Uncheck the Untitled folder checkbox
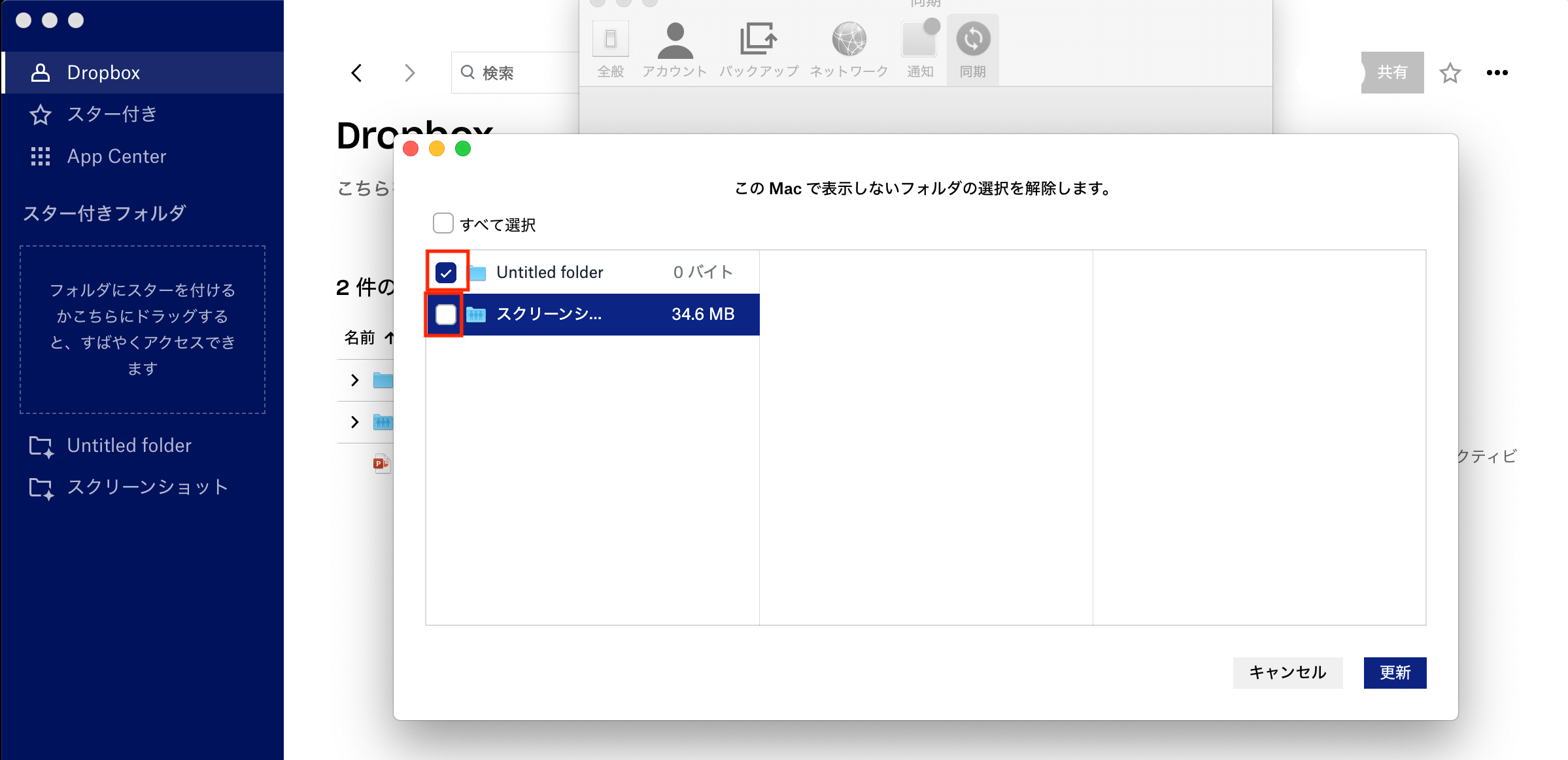Viewport: 1568px width, 760px height. (x=446, y=272)
